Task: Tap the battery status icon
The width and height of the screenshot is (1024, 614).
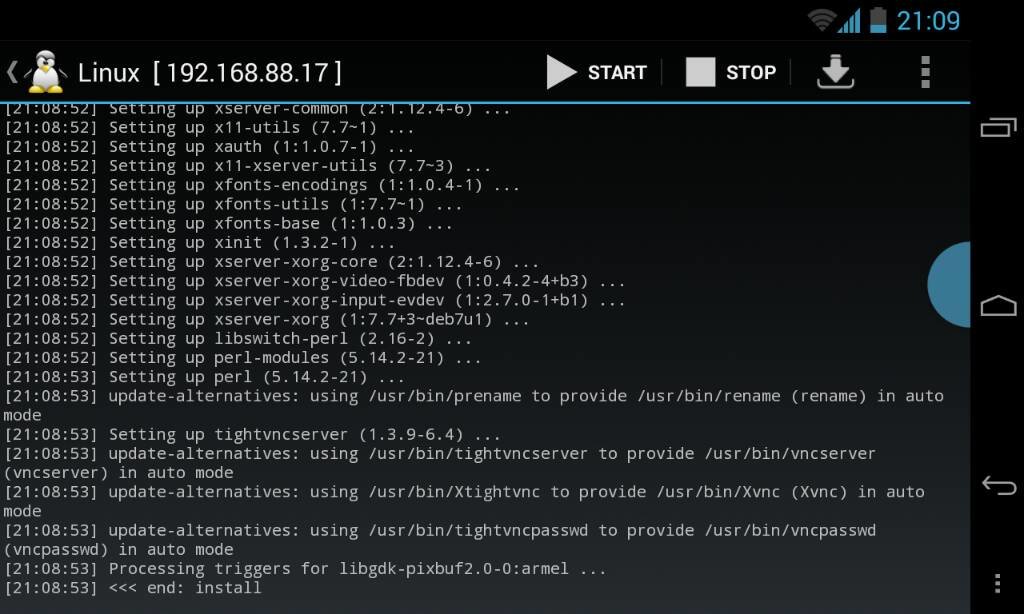Action: (878, 20)
